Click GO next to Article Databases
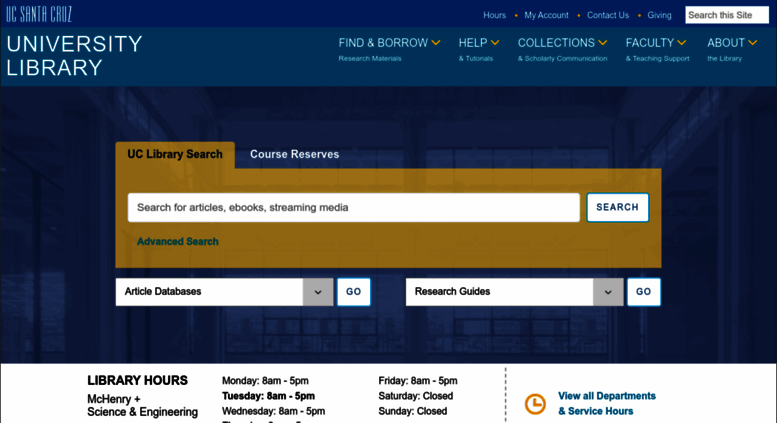The width and height of the screenshot is (777, 423). (353, 292)
